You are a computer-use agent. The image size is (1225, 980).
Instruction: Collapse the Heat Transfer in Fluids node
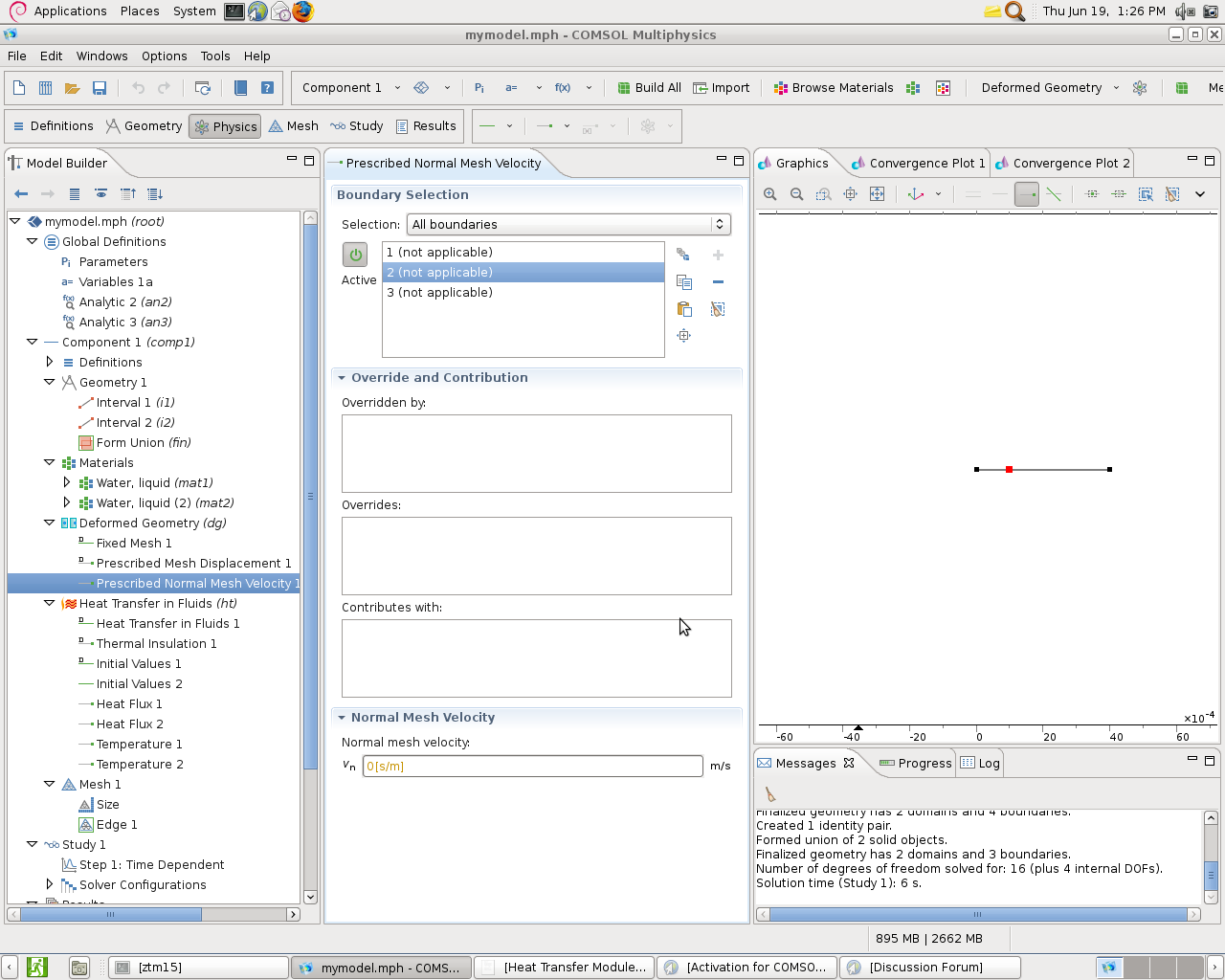[49, 603]
